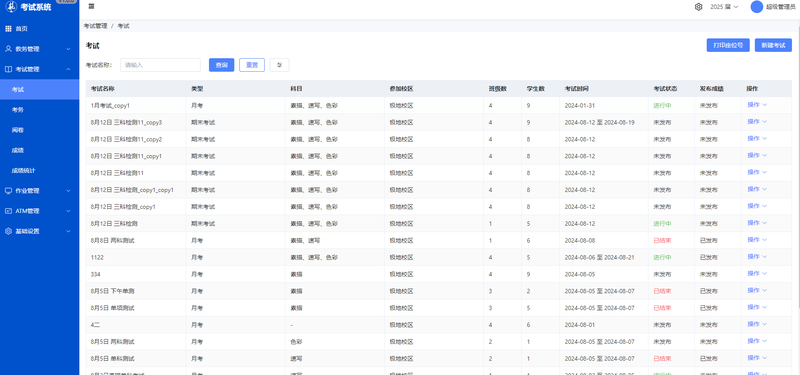Image resolution: width=800 pixels, height=375 pixels.
Task: Click the 考试状态 column header
Action: click(x=665, y=89)
